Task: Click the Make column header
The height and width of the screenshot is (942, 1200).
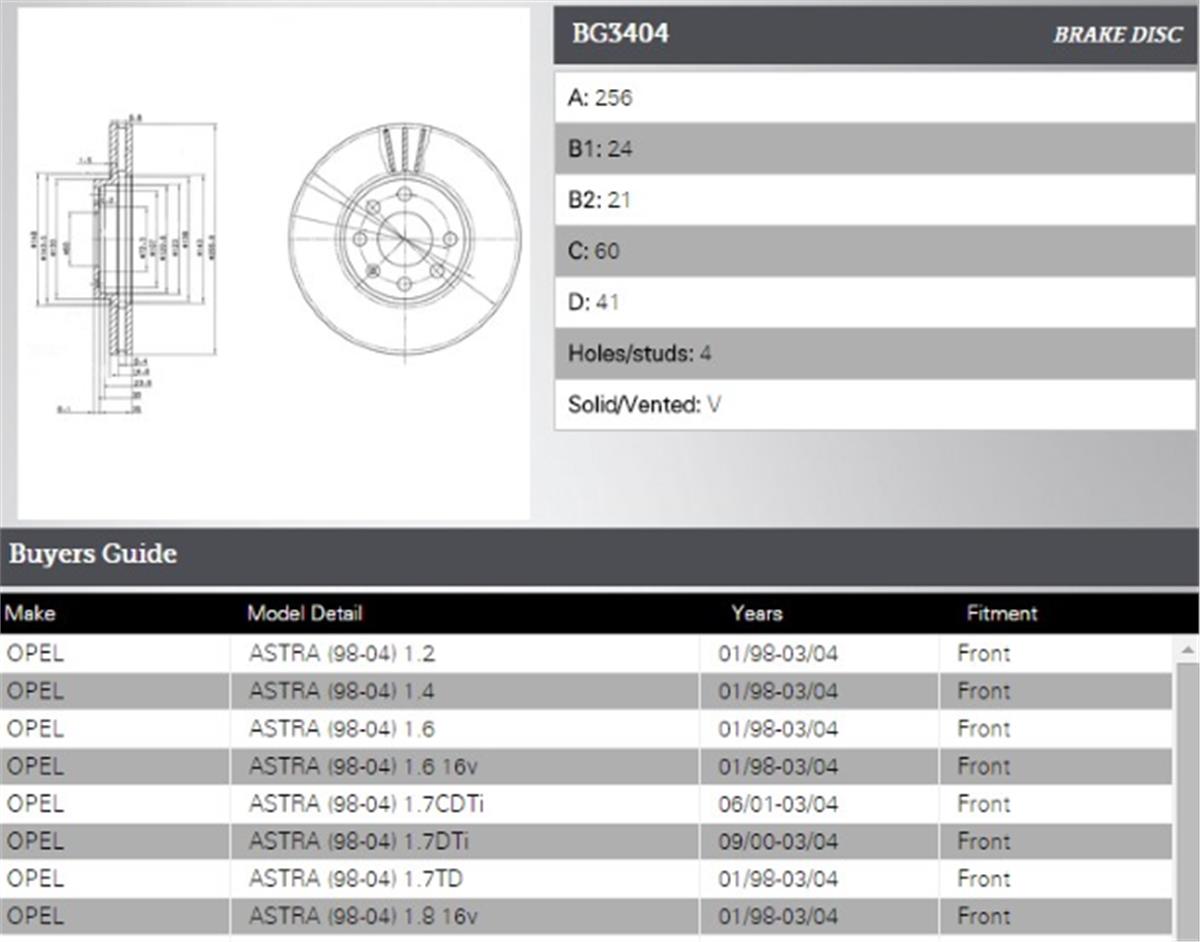Action: click(x=31, y=613)
